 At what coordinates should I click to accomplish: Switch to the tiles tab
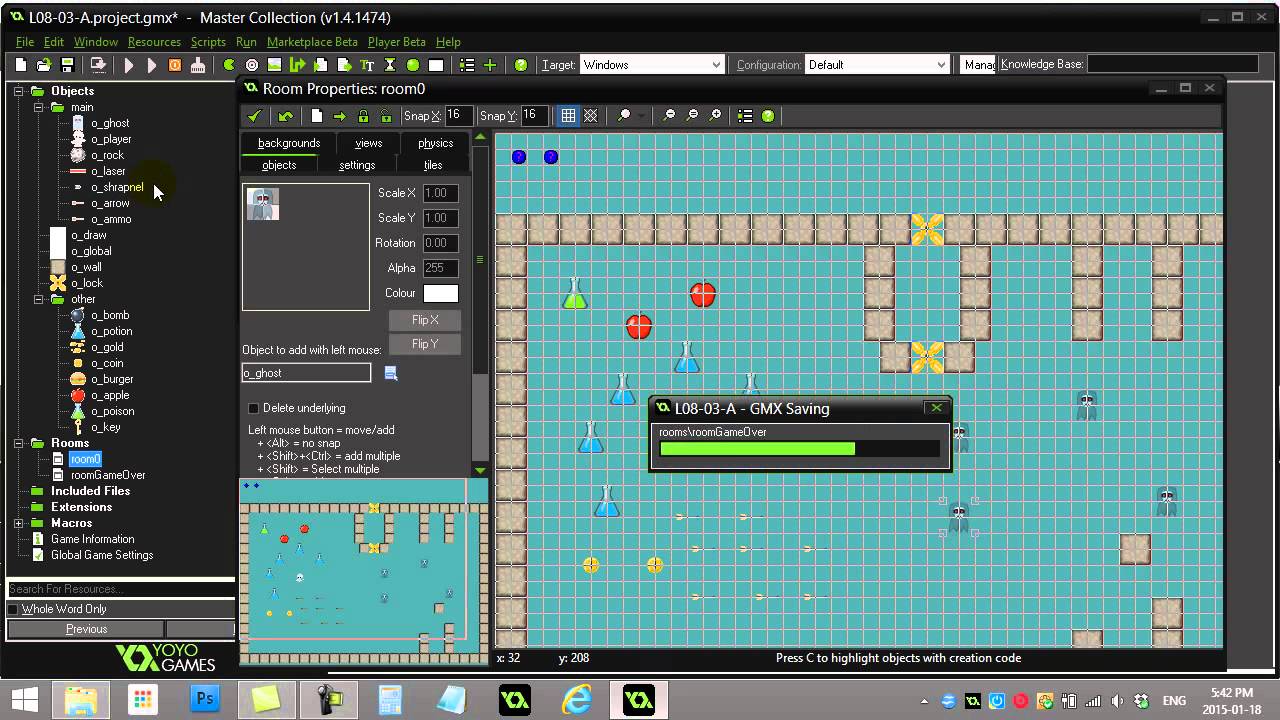433,165
